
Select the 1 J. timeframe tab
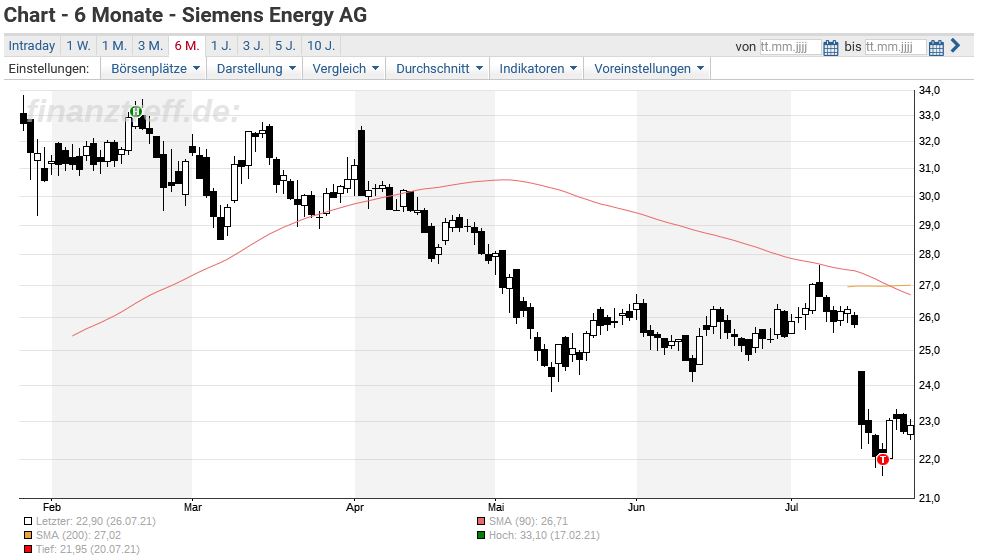(x=221, y=46)
